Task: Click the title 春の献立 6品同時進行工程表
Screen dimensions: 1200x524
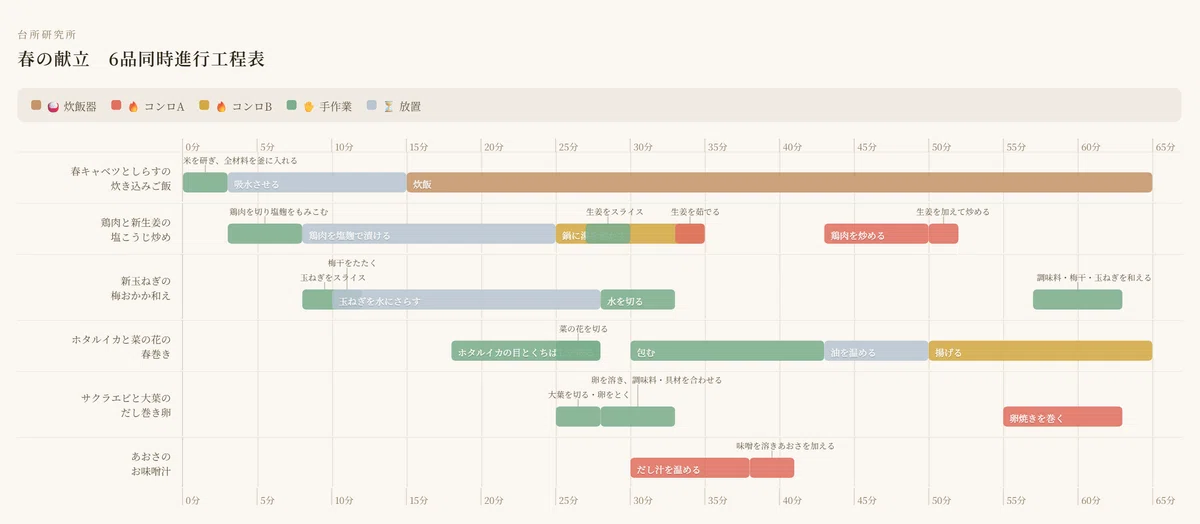Action: pyautogui.click(x=141, y=59)
